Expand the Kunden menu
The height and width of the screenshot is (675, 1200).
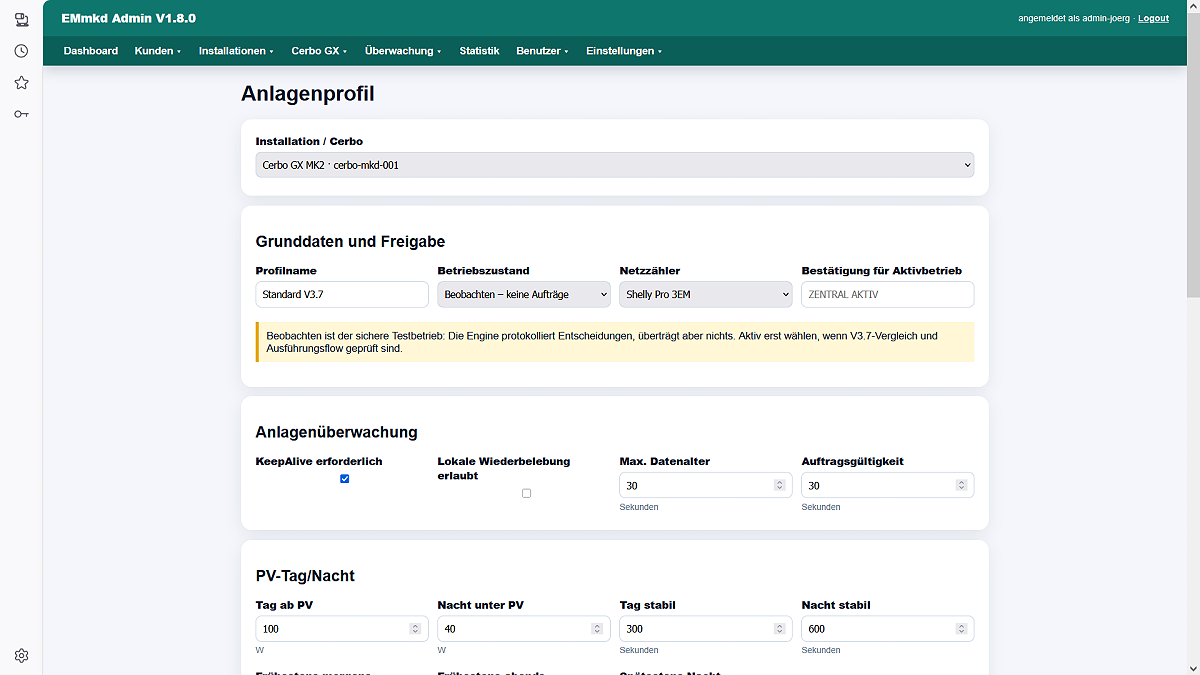pos(158,51)
